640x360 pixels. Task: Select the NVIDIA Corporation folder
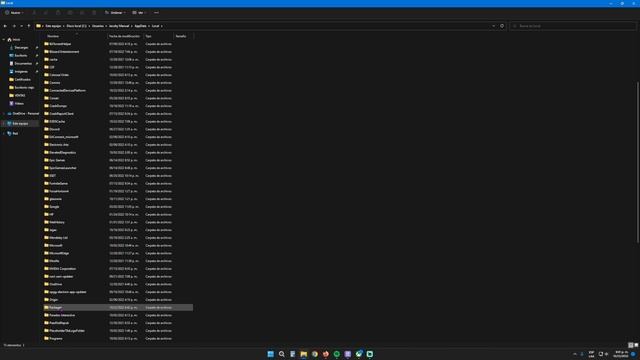(x=62, y=269)
